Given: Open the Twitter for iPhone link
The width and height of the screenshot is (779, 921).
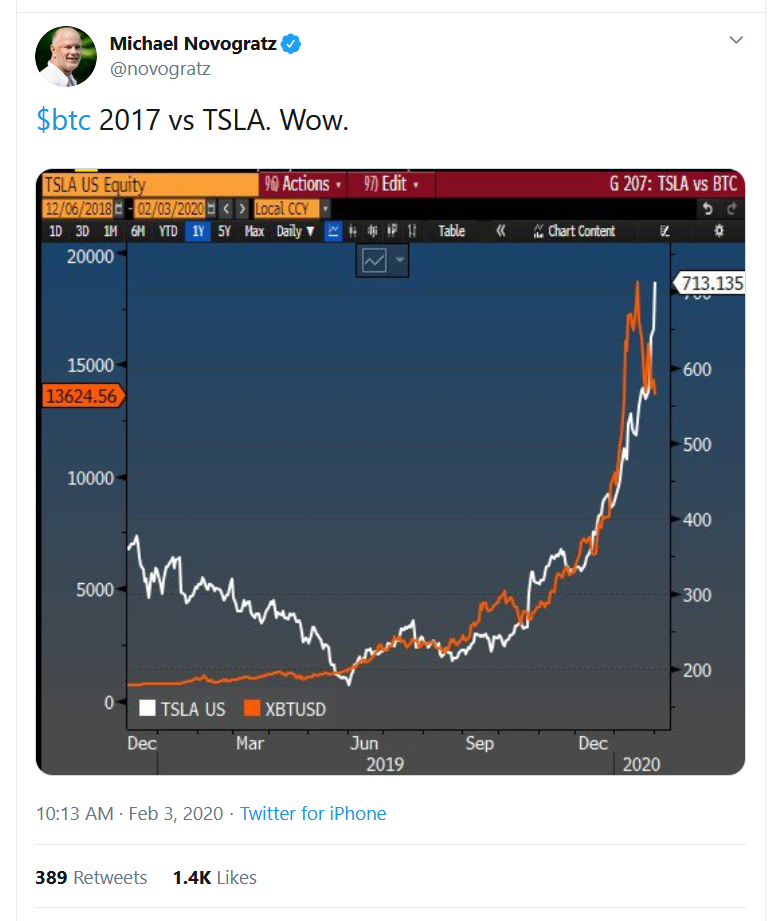Looking at the screenshot, I should tap(313, 814).
